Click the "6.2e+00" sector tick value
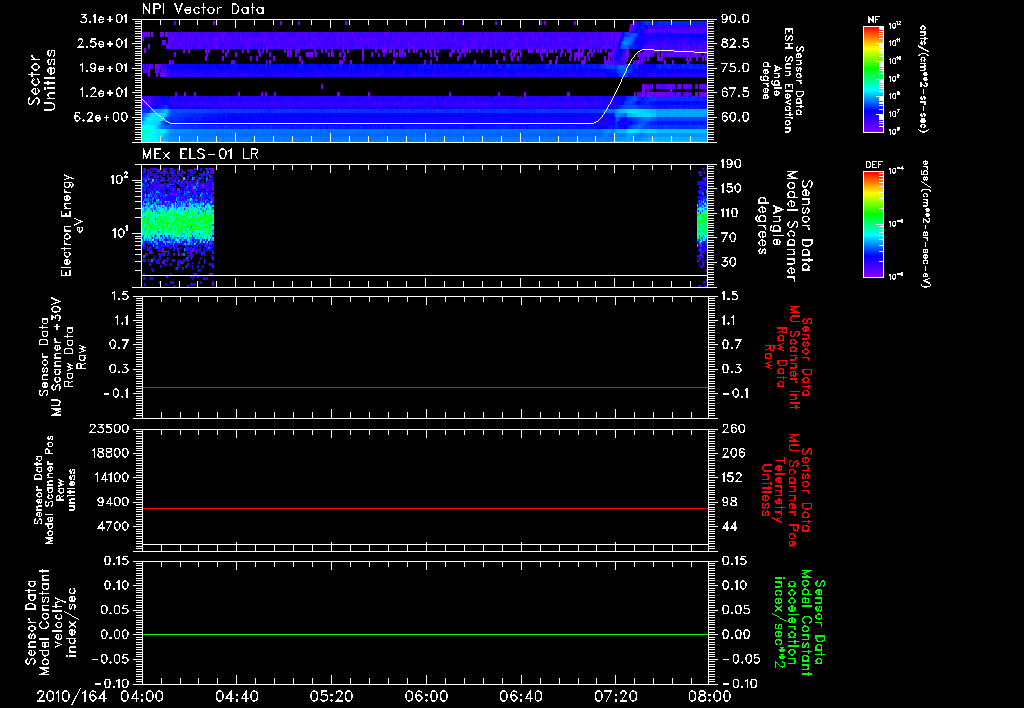 (x=103, y=118)
